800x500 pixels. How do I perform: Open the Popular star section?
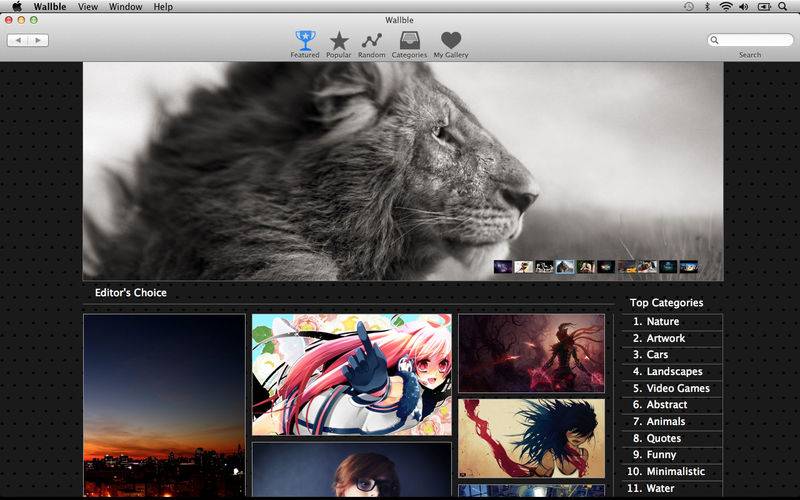(x=339, y=41)
